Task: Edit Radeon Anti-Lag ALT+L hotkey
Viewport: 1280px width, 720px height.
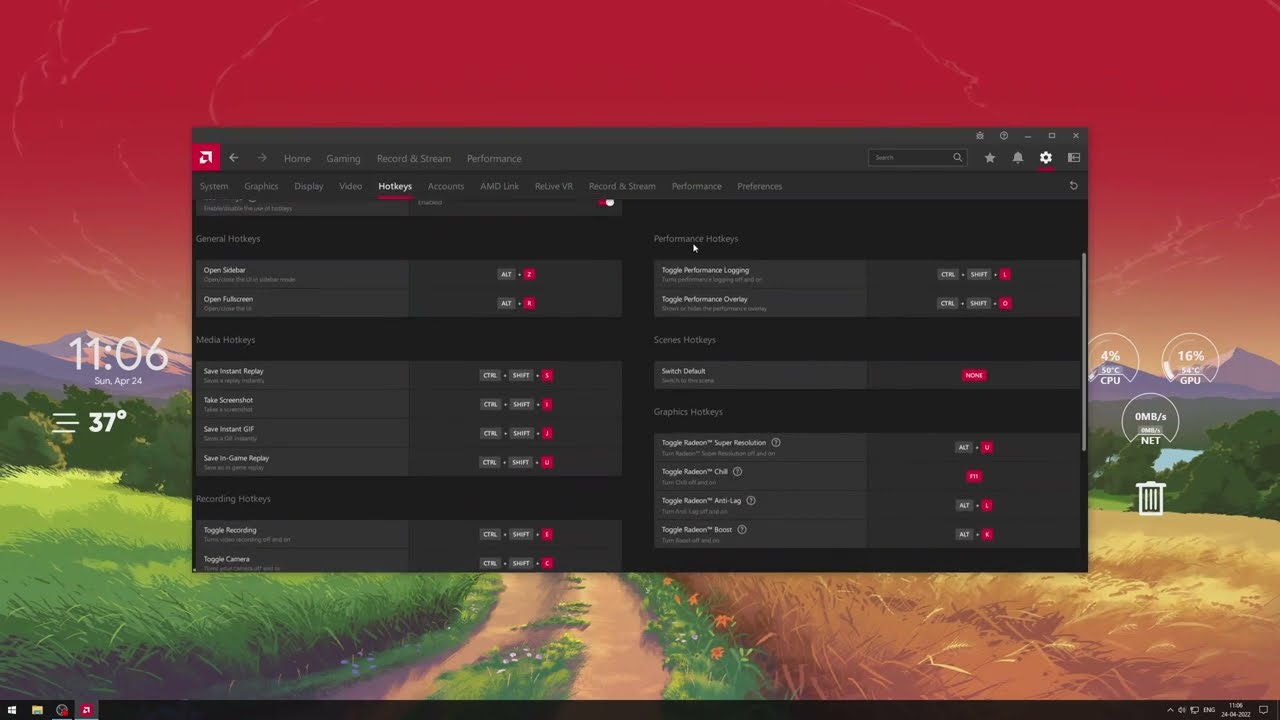Action: [974, 505]
